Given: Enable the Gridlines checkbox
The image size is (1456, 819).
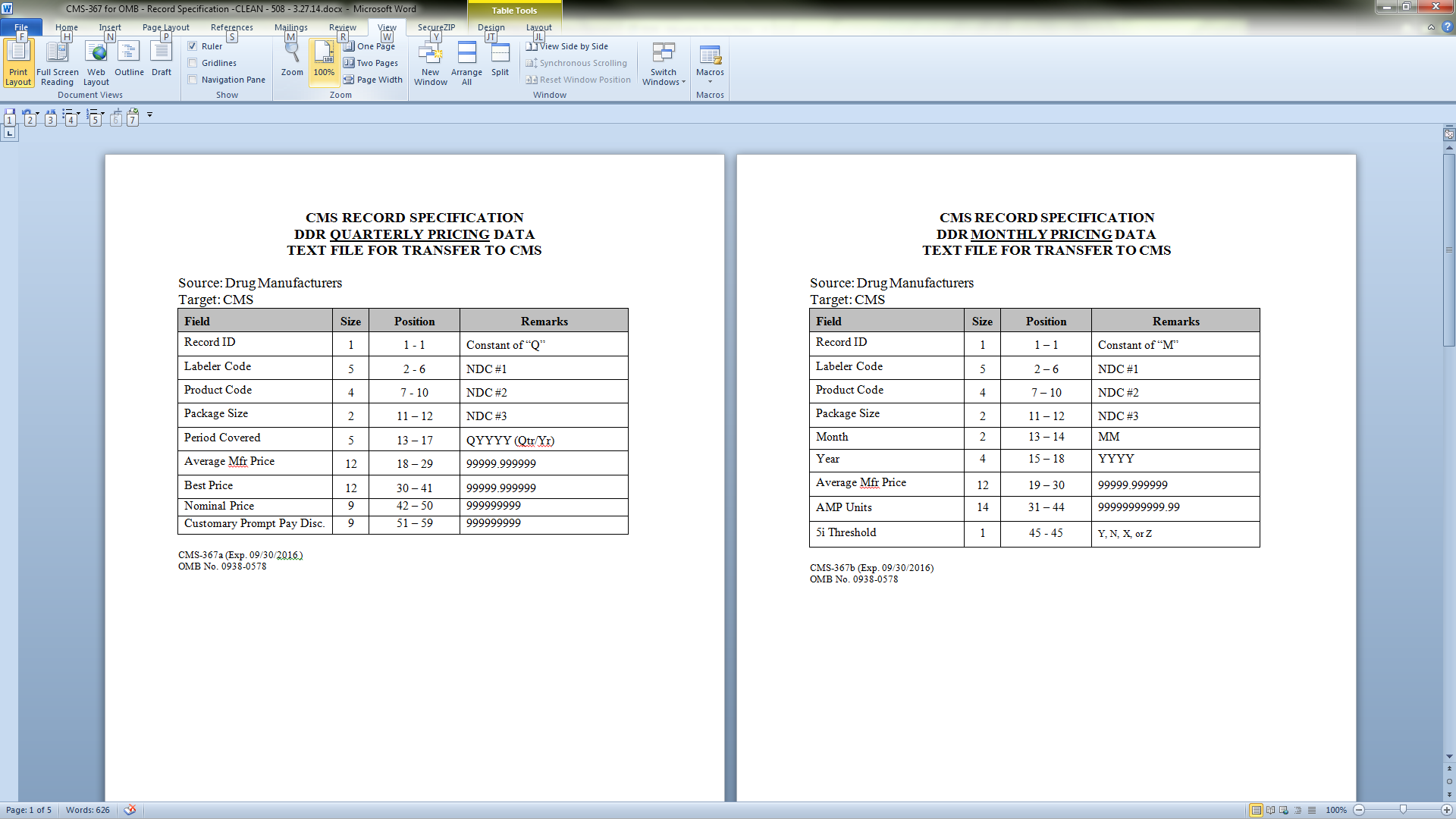Looking at the screenshot, I should coord(193,63).
